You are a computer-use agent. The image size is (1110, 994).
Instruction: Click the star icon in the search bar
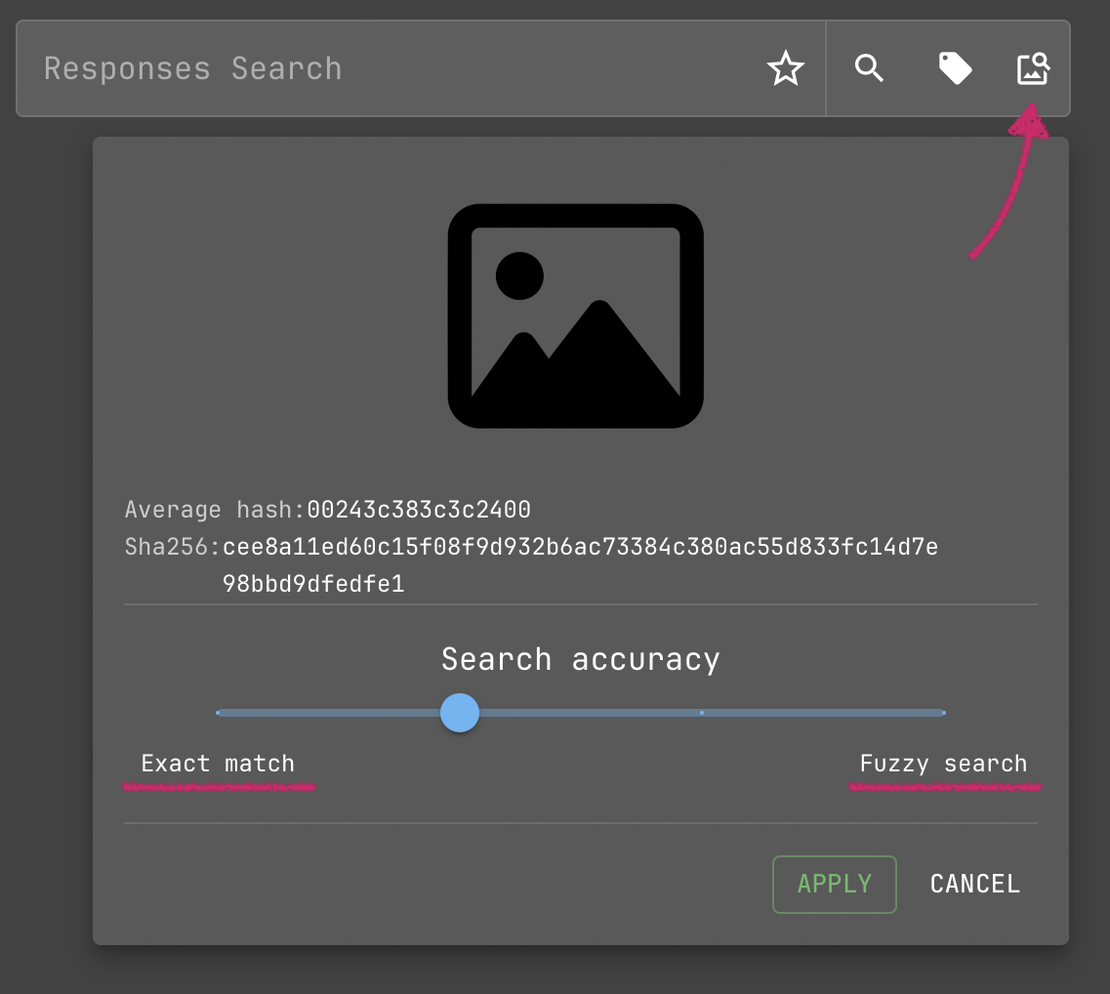(x=786, y=68)
